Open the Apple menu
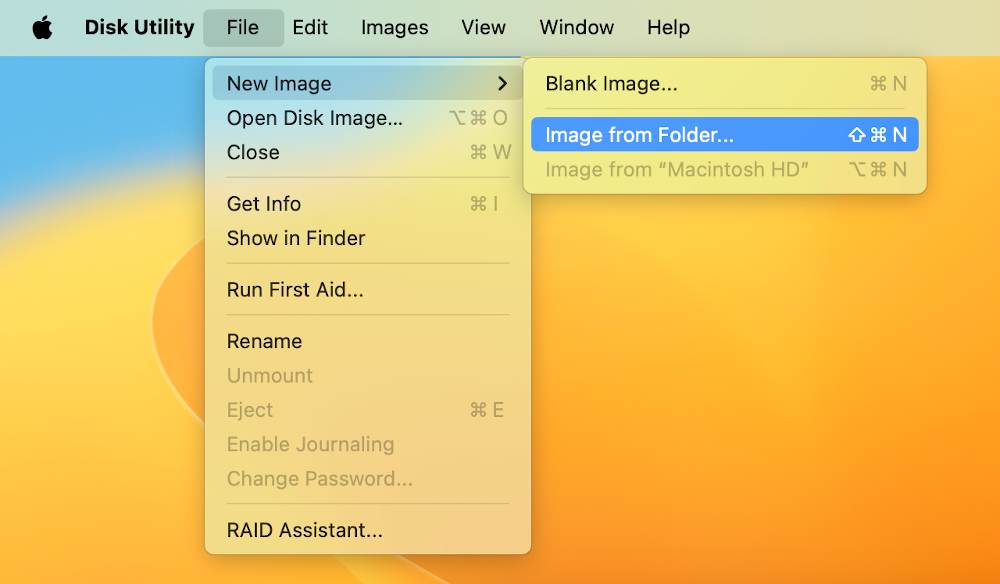 click(42, 27)
